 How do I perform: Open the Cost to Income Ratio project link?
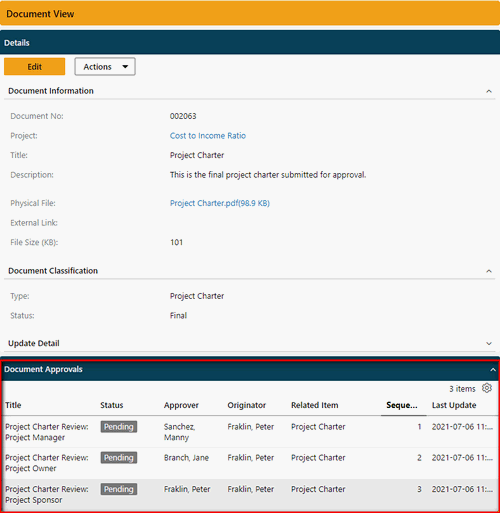[208, 136]
